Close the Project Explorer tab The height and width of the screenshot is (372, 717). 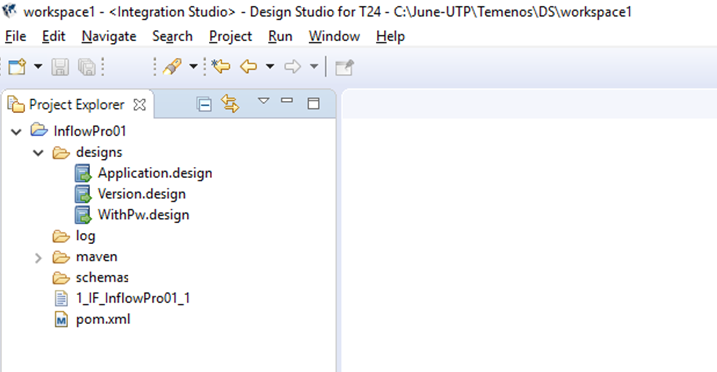click(139, 105)
